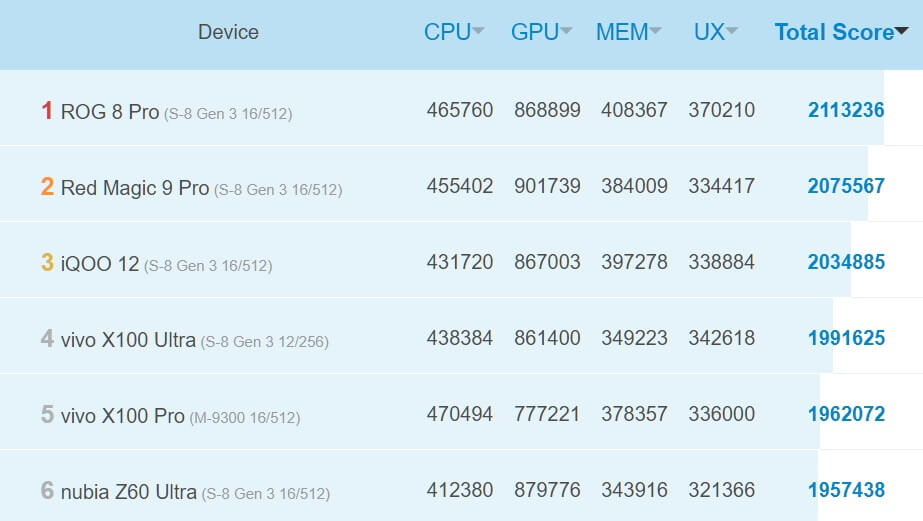Click total score 2113236
The height and width of the screenshot is (521, 923).
point(846,110)
